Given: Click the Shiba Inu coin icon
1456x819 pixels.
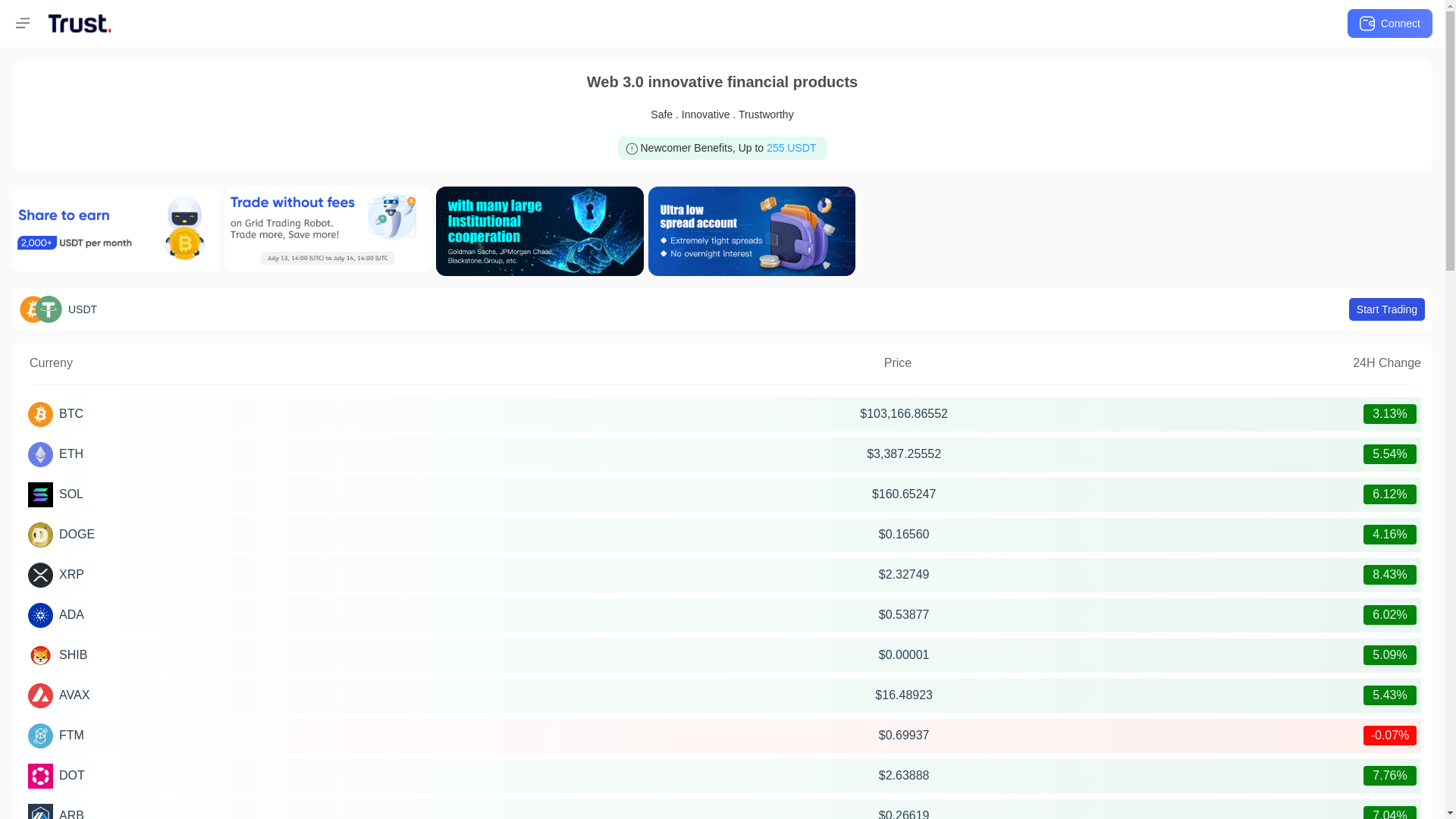Looking at the screenshot, I should coord(40,655).
